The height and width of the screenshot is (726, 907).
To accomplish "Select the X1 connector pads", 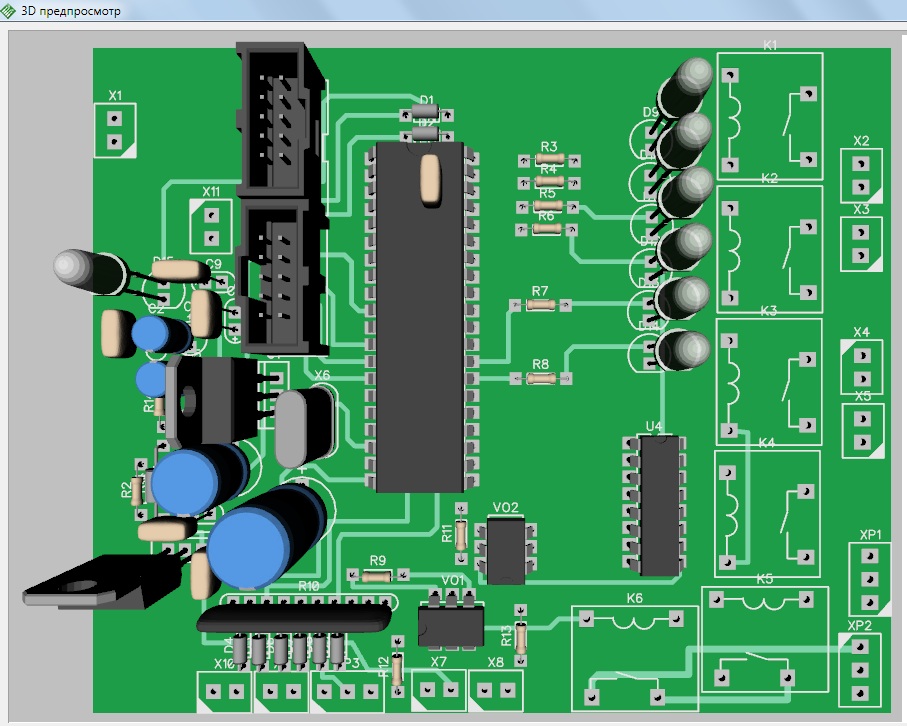I will coord(114,130).
